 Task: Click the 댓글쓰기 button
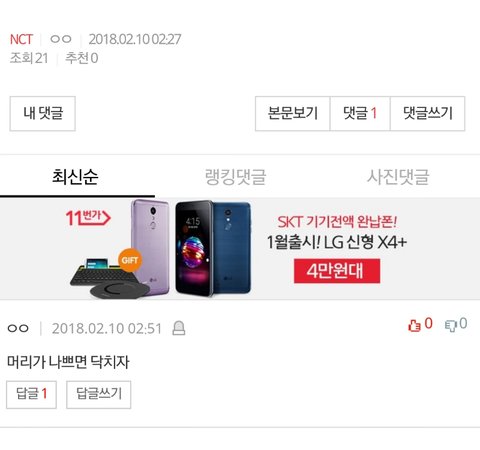[x=427, y=113]
